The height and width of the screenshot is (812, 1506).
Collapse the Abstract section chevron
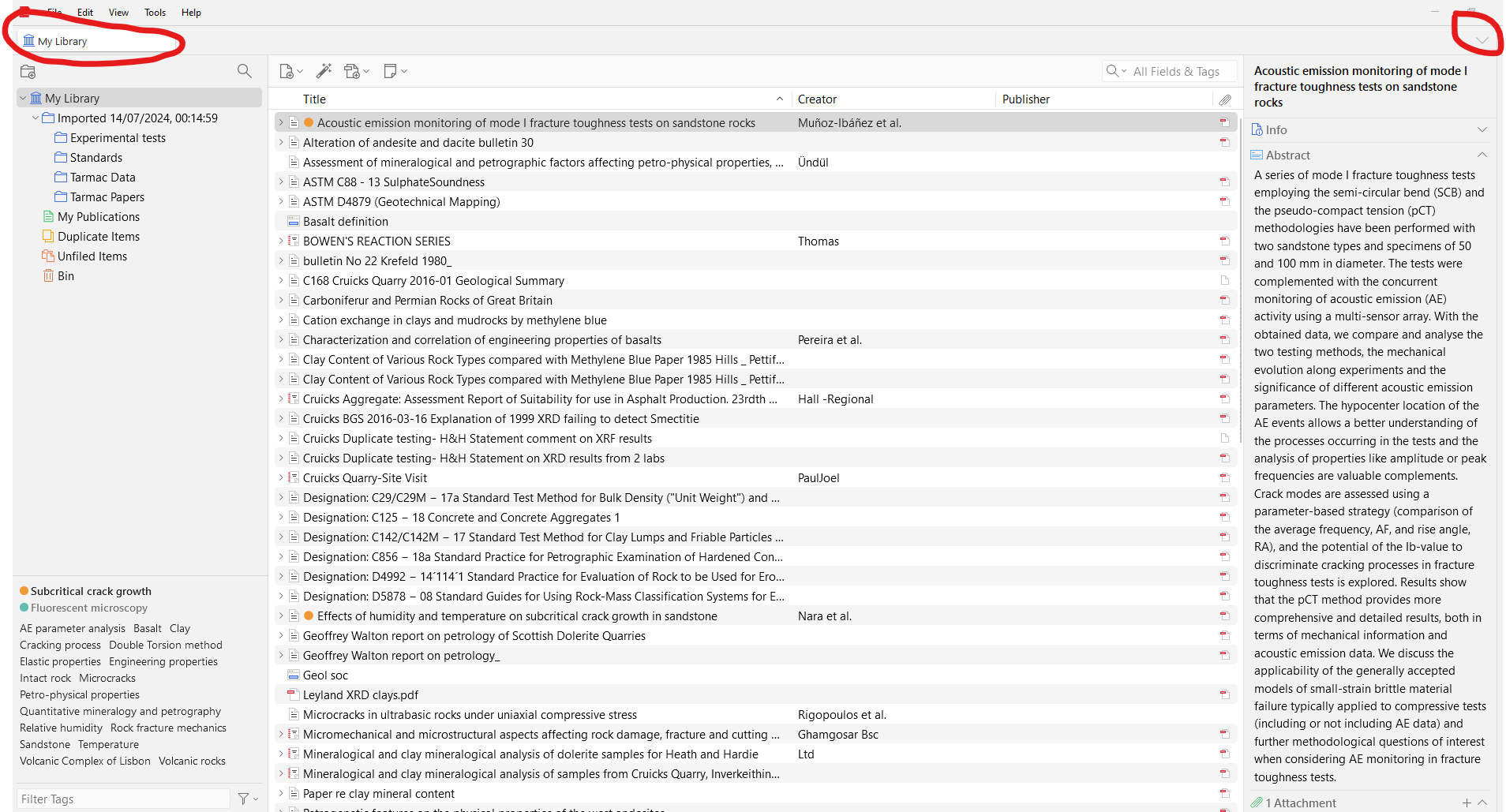point(1482,155)
